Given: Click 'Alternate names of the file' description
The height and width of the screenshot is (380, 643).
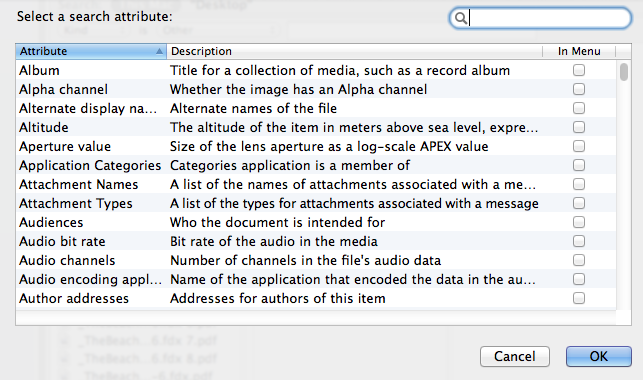Looking at the screenshot, I should pos(253,108).
